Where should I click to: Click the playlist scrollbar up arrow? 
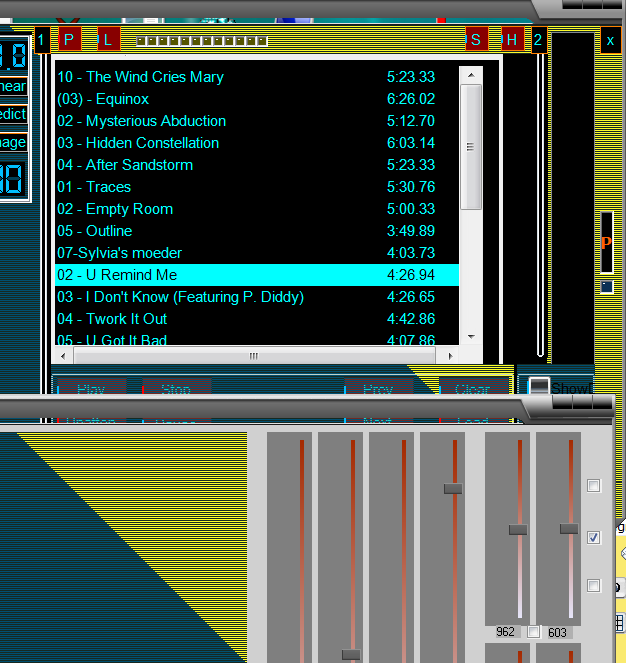[x=471, y=75]
